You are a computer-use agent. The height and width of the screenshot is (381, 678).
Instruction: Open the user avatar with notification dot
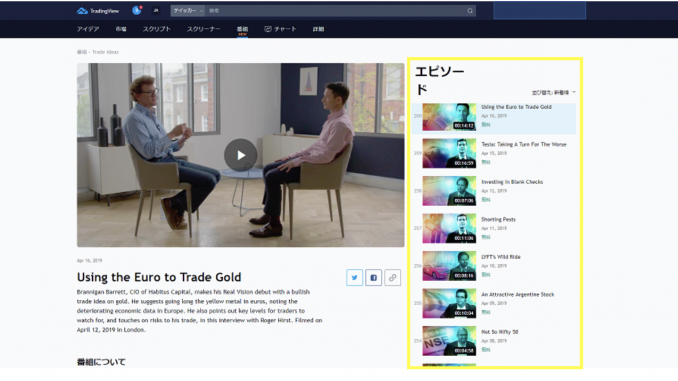tap(137, 10)
